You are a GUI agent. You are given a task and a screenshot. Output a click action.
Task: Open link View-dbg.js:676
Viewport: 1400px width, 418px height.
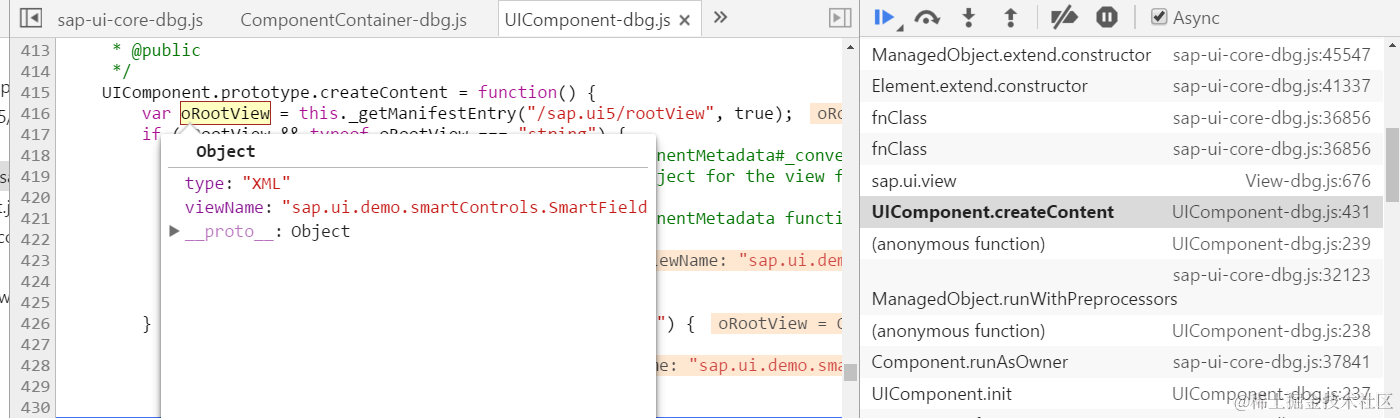(1308, 181)
